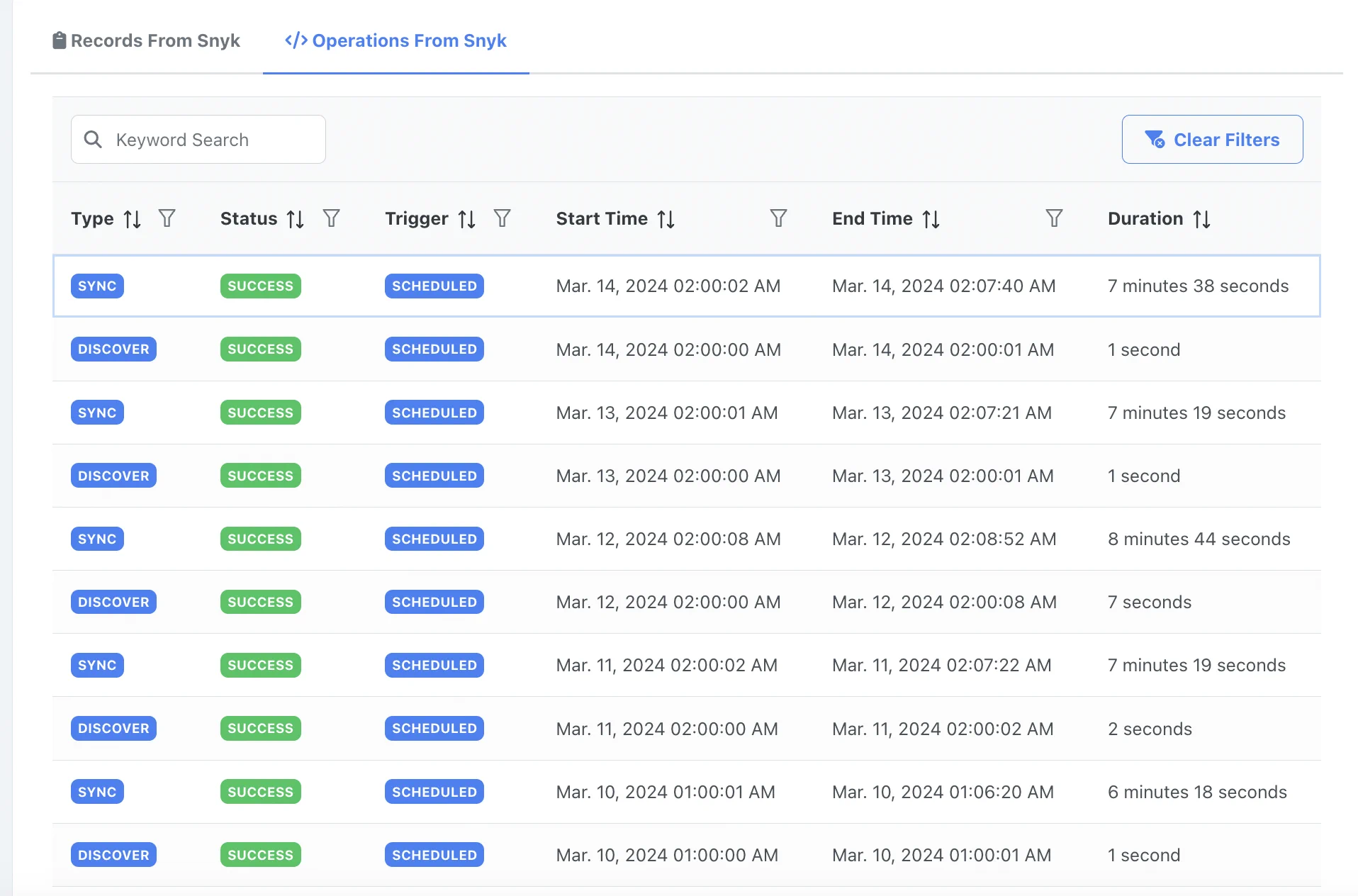Select the 8 minutes 44 seconds row
Viewport: 1358px width, 896px height.
(1199, 539)
